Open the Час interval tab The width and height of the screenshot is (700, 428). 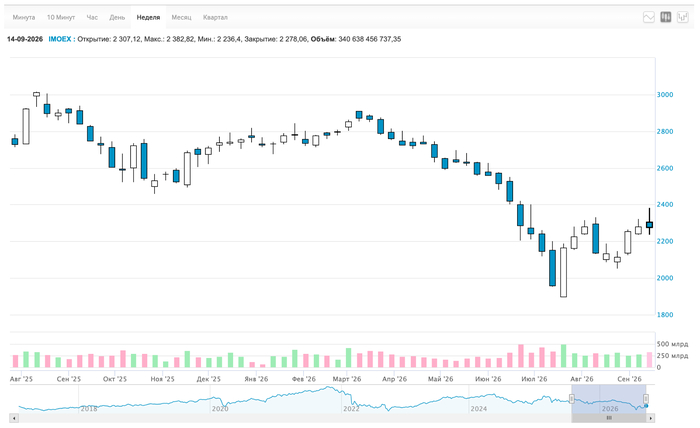[x=92, y=17]
